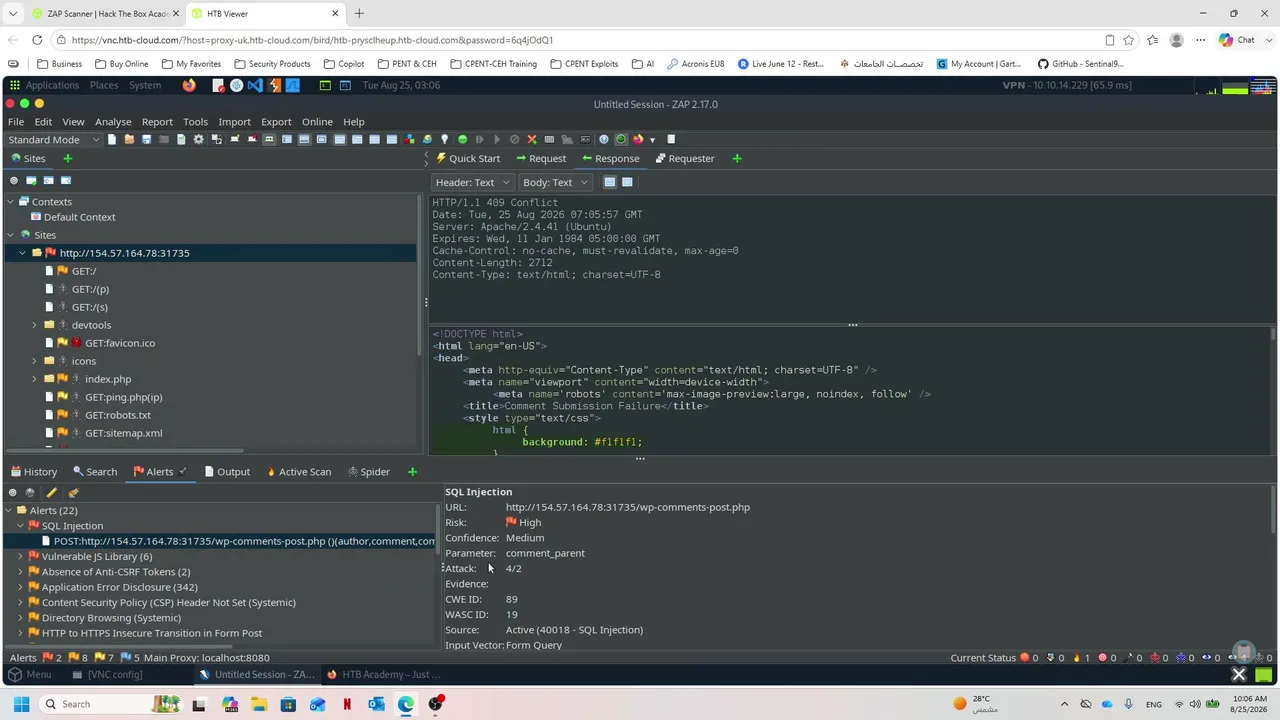This screenshot has width=1280, height=720.
Task: Collapse the Contexts tree node
Action: coord(11,202)
